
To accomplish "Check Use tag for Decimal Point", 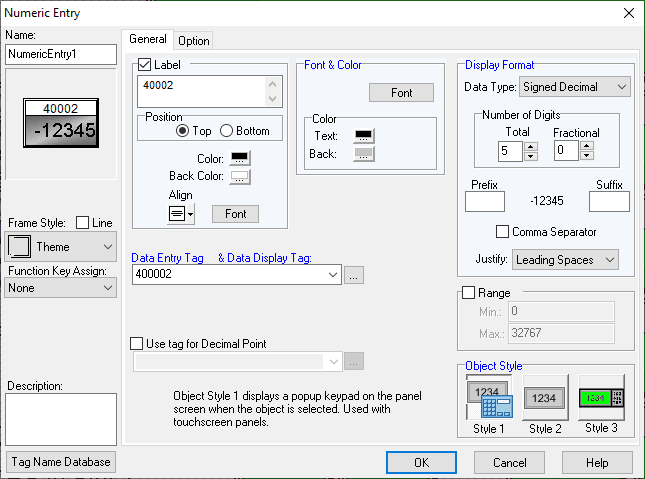I will coord(137,344).
